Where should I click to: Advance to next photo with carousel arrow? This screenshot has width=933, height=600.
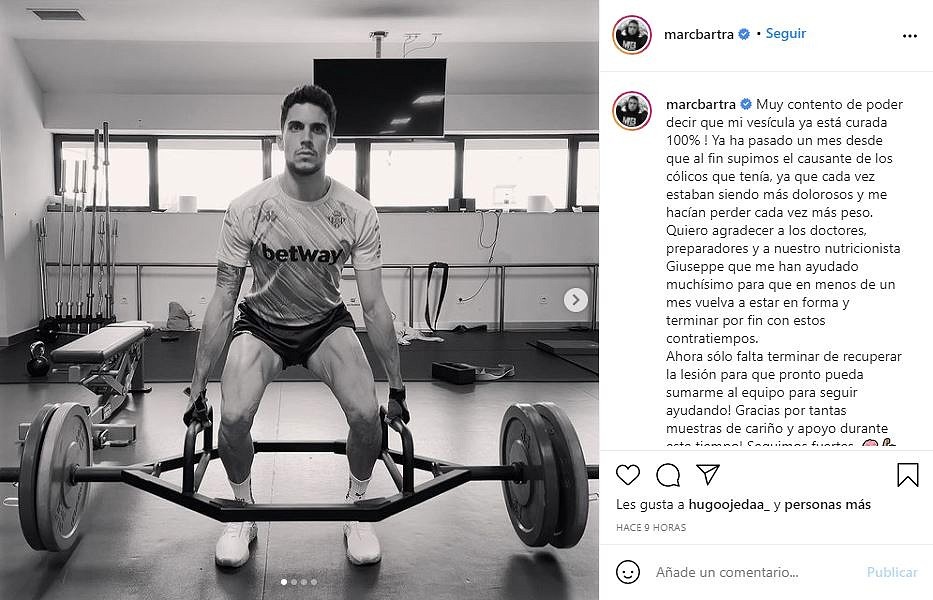[x=575, y=299]
